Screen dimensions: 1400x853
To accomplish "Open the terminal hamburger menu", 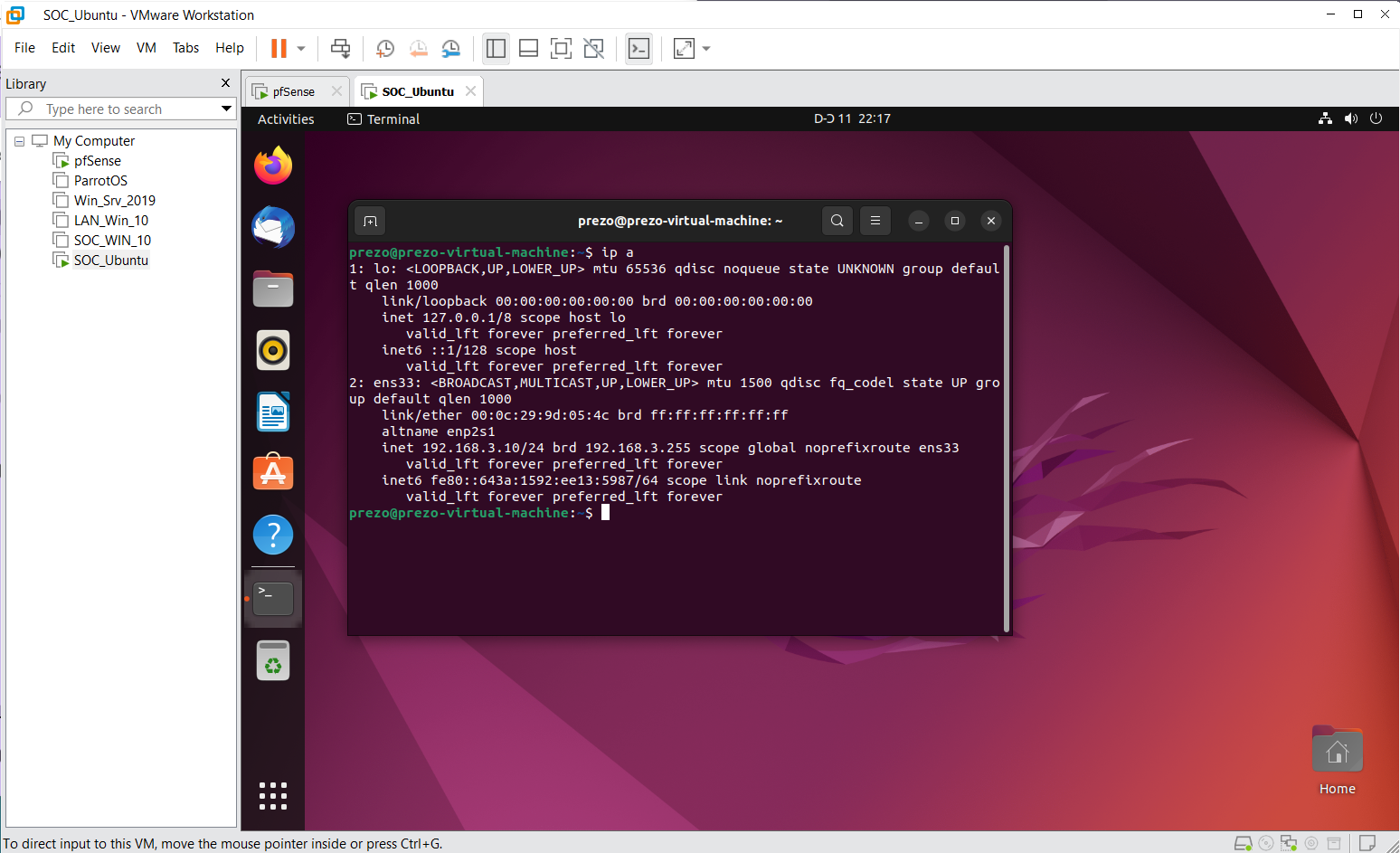I will [x=875, y=221].
